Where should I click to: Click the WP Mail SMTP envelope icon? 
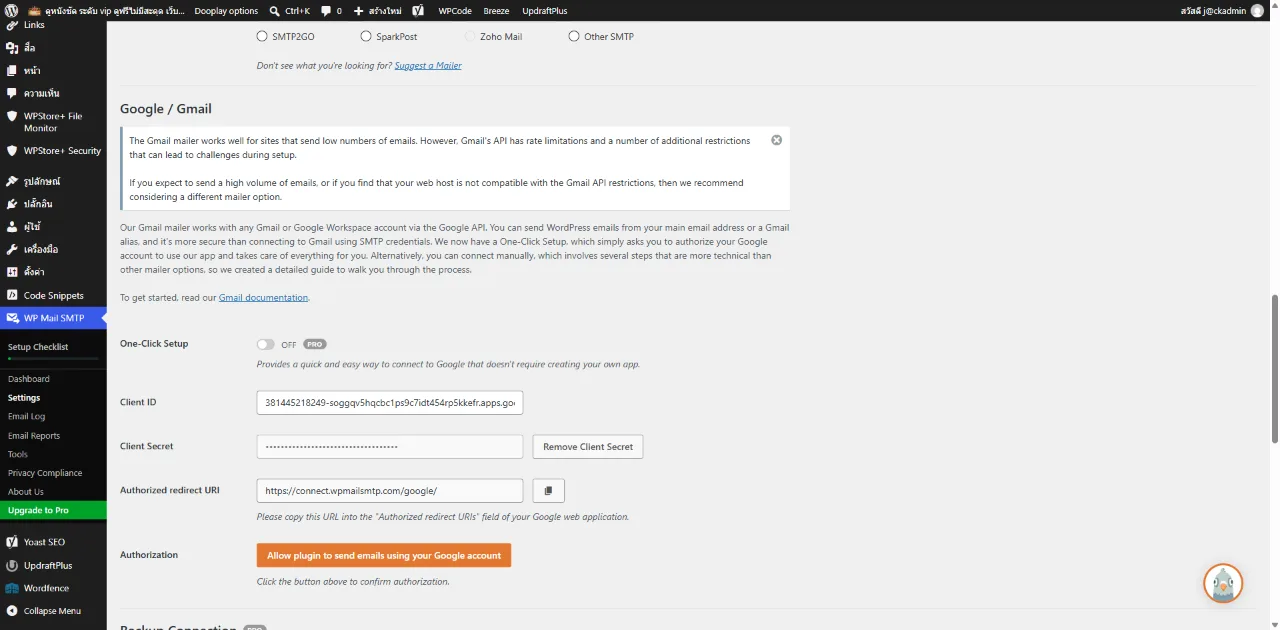click(x=12, y=318)
